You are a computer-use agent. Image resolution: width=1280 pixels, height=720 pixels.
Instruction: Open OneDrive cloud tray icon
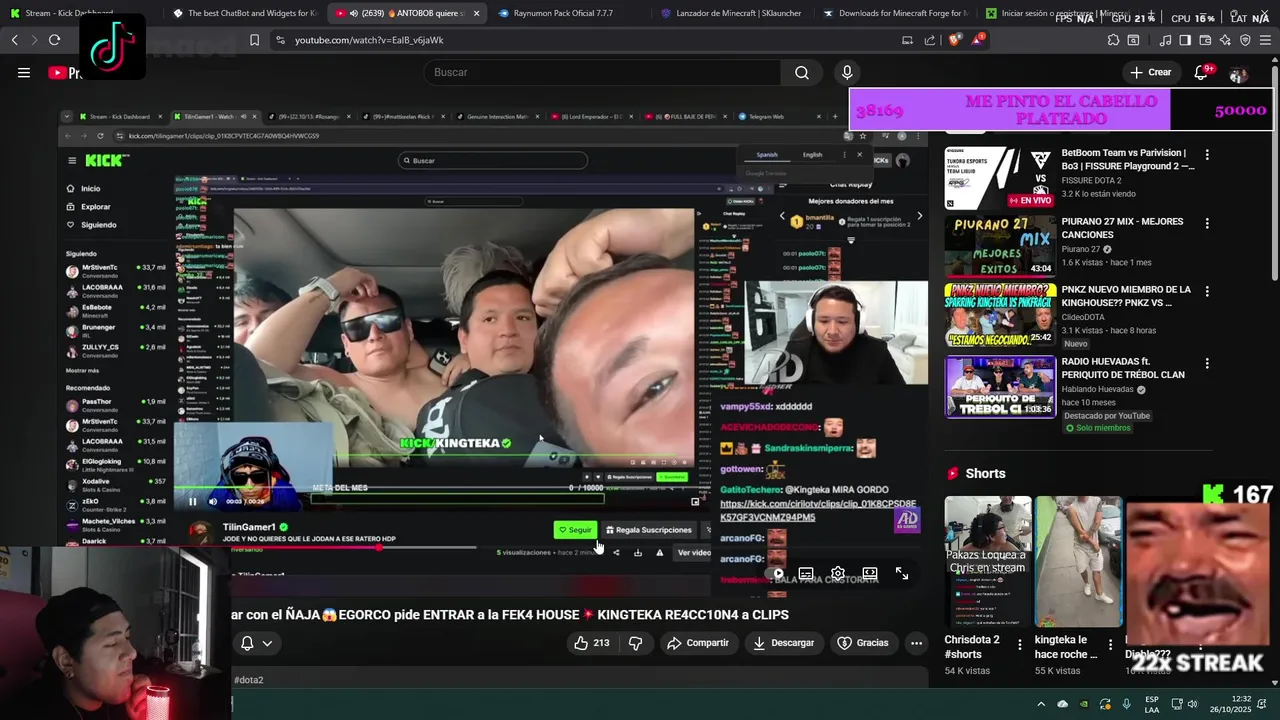click(x=1062, y=704)
